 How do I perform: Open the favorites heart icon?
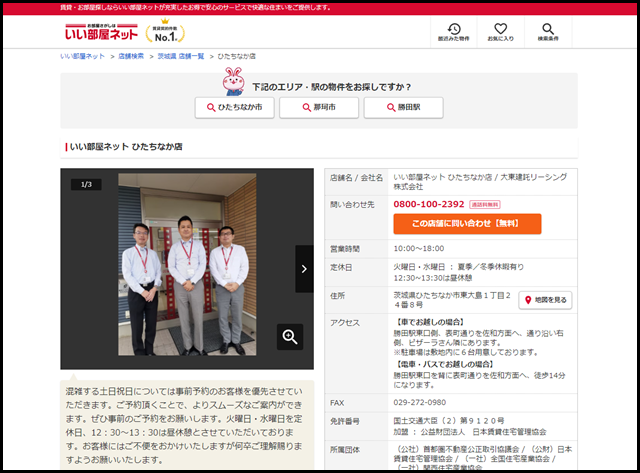click(x=500, y=32)
